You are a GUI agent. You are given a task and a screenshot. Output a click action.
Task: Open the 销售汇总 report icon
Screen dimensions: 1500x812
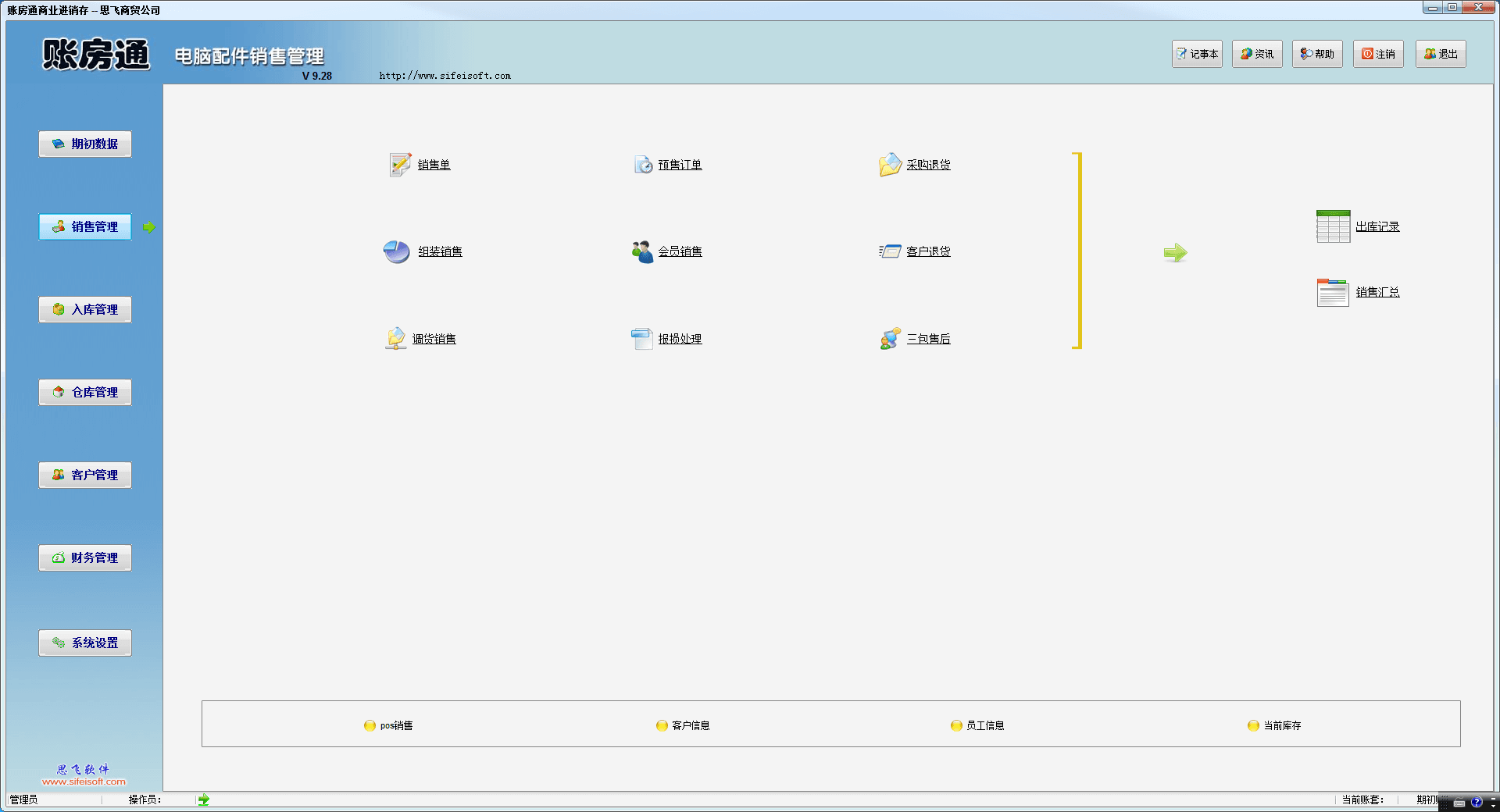pos(1333,292)
